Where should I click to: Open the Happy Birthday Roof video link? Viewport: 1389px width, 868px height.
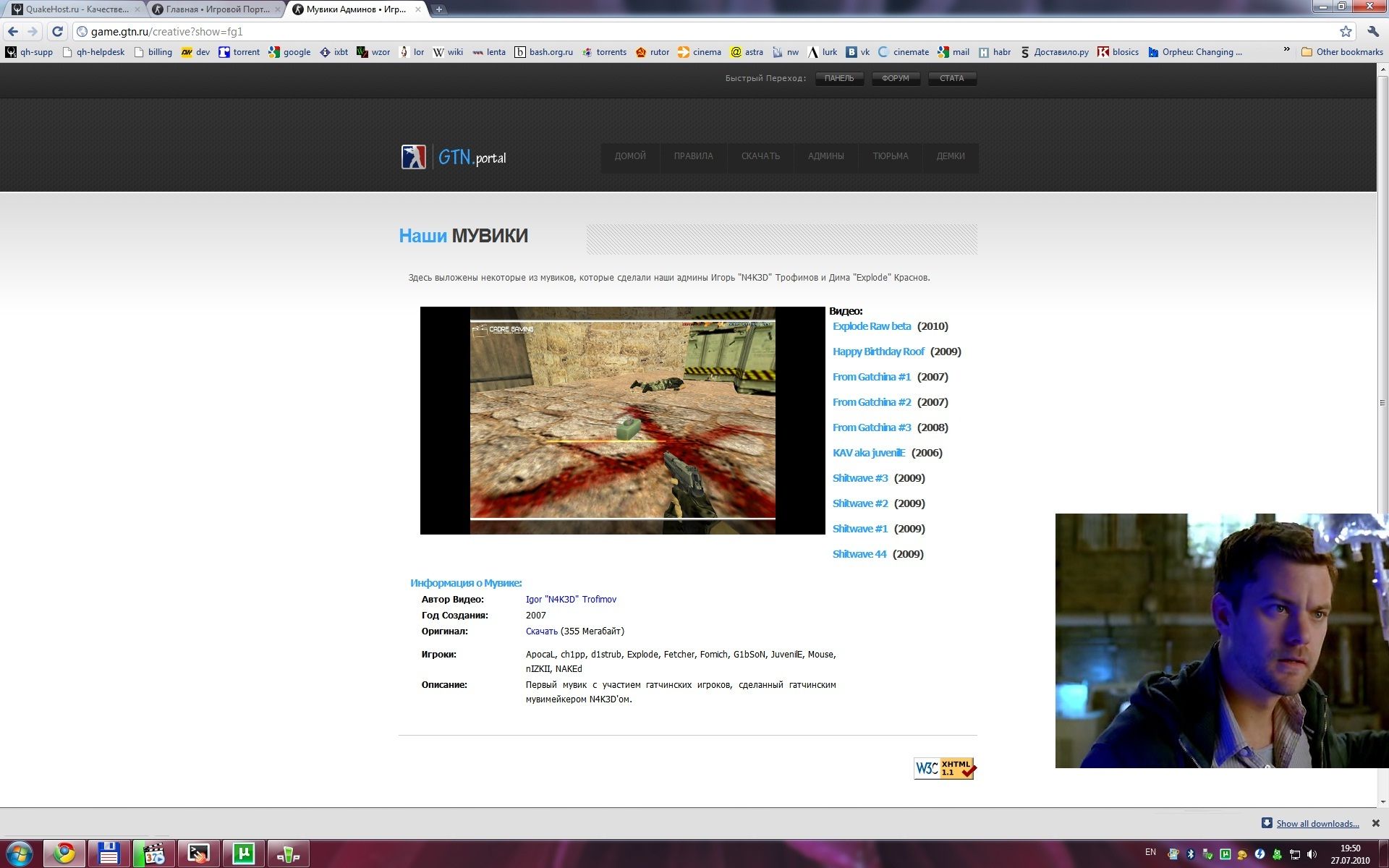878,352
